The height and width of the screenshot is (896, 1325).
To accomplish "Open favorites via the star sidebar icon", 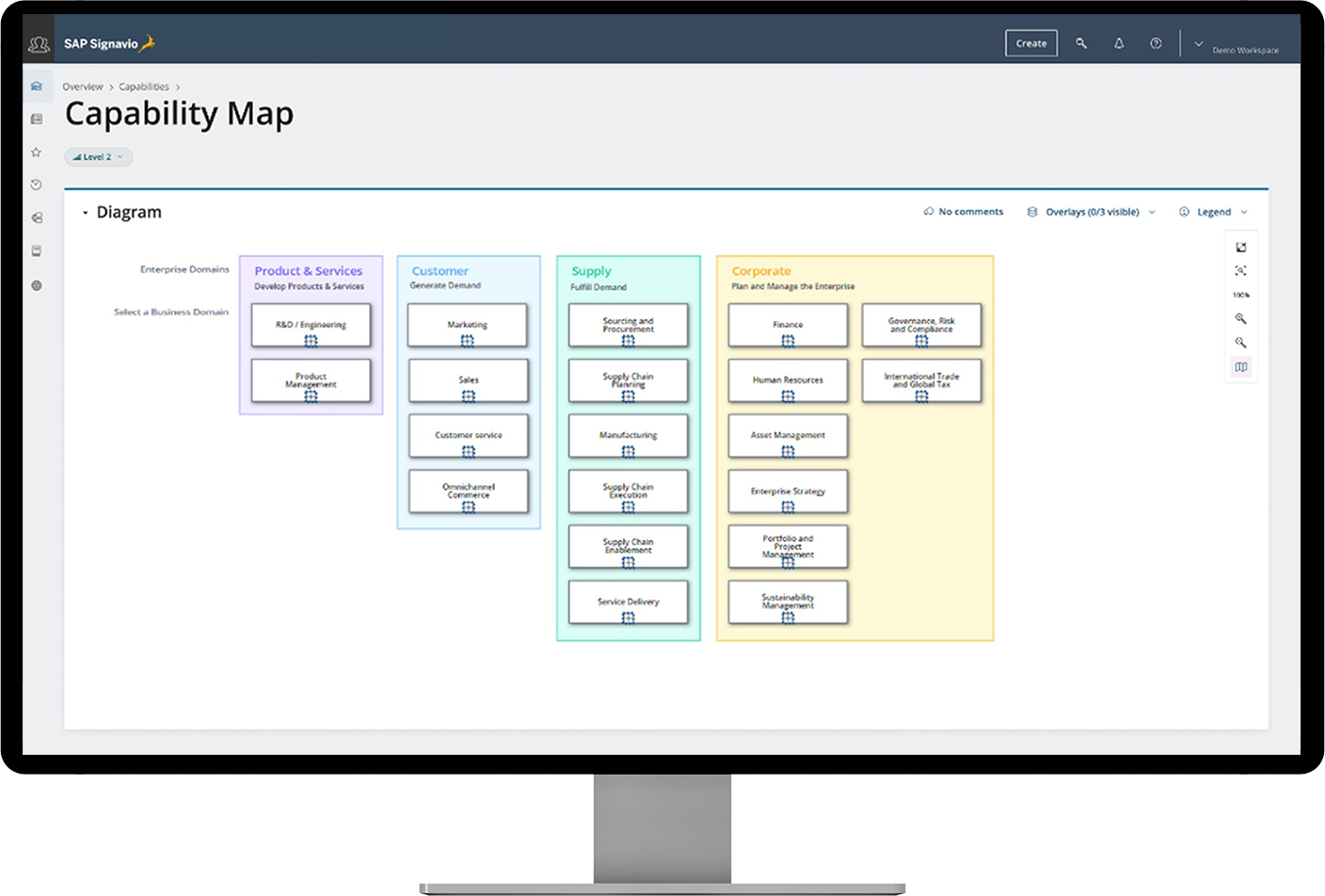I will (x=36, y=152).
